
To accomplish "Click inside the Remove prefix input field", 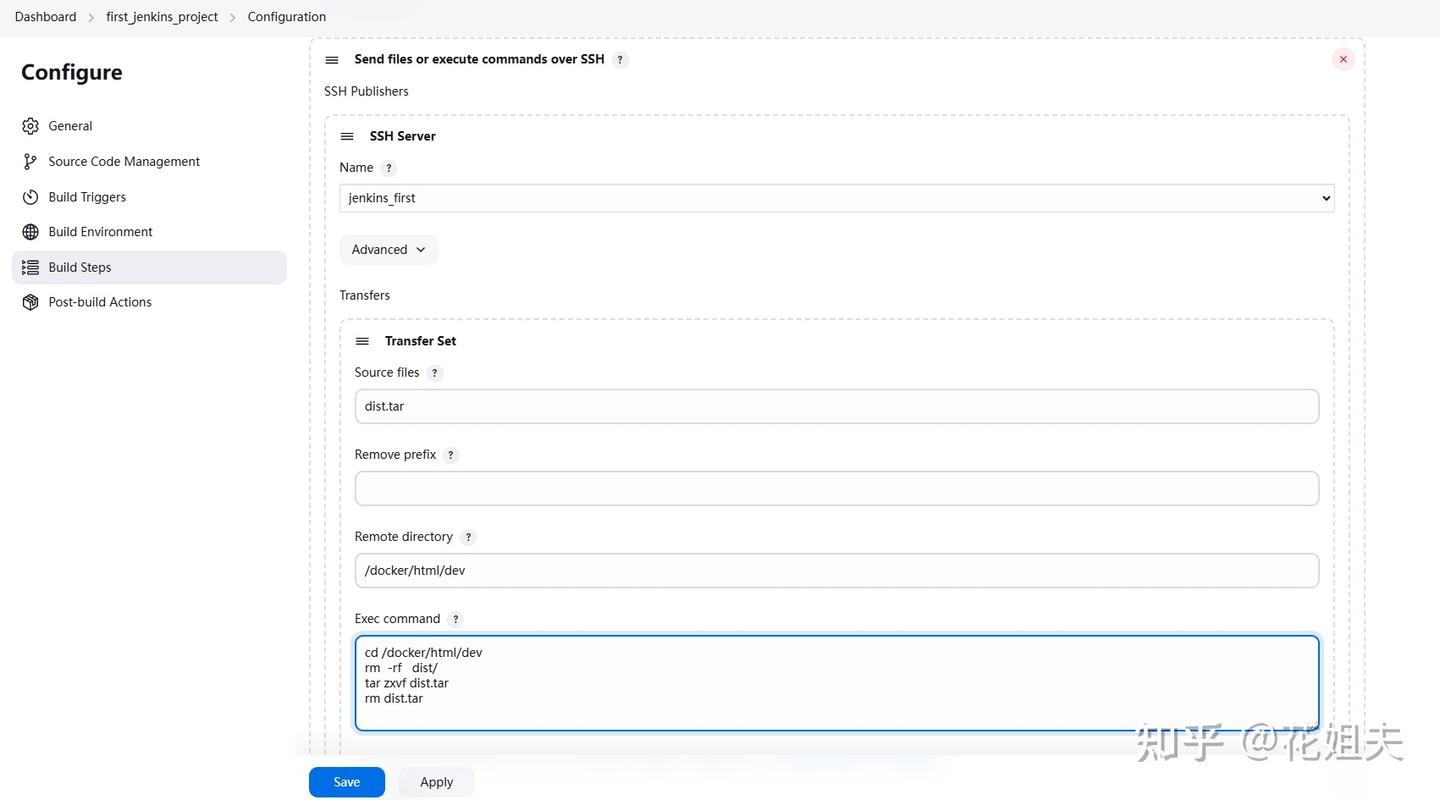I will 836,488.
